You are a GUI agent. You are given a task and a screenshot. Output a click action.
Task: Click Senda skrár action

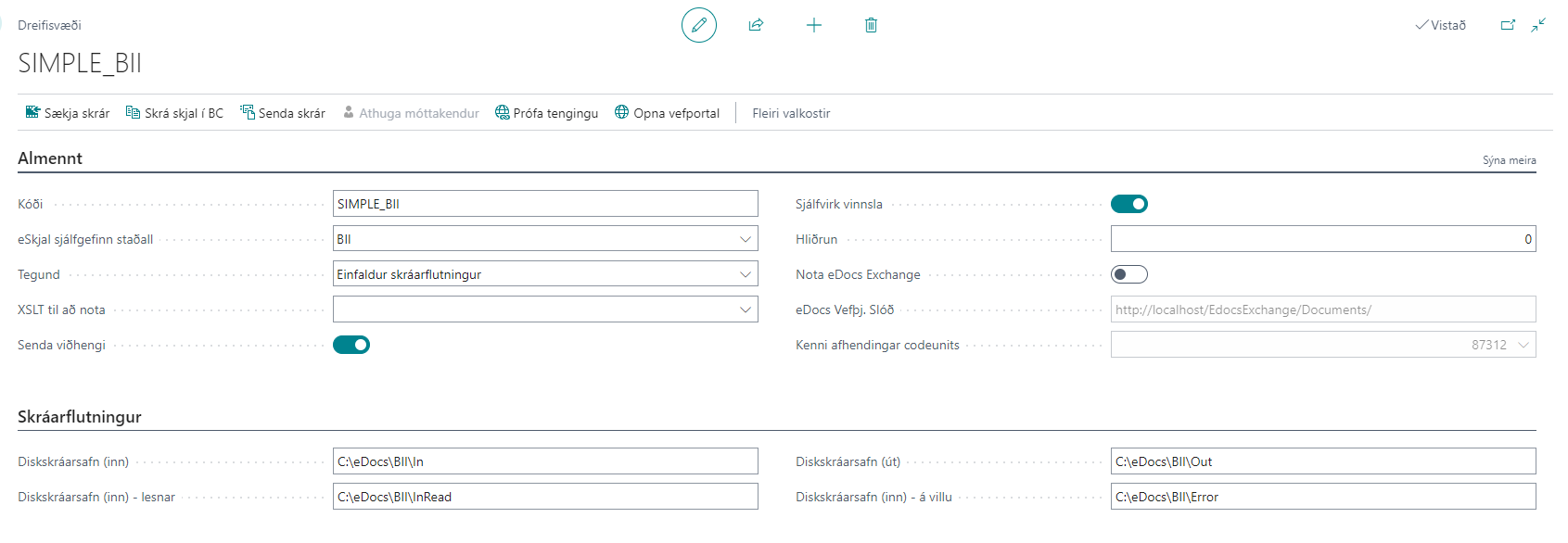click(283, 113)
